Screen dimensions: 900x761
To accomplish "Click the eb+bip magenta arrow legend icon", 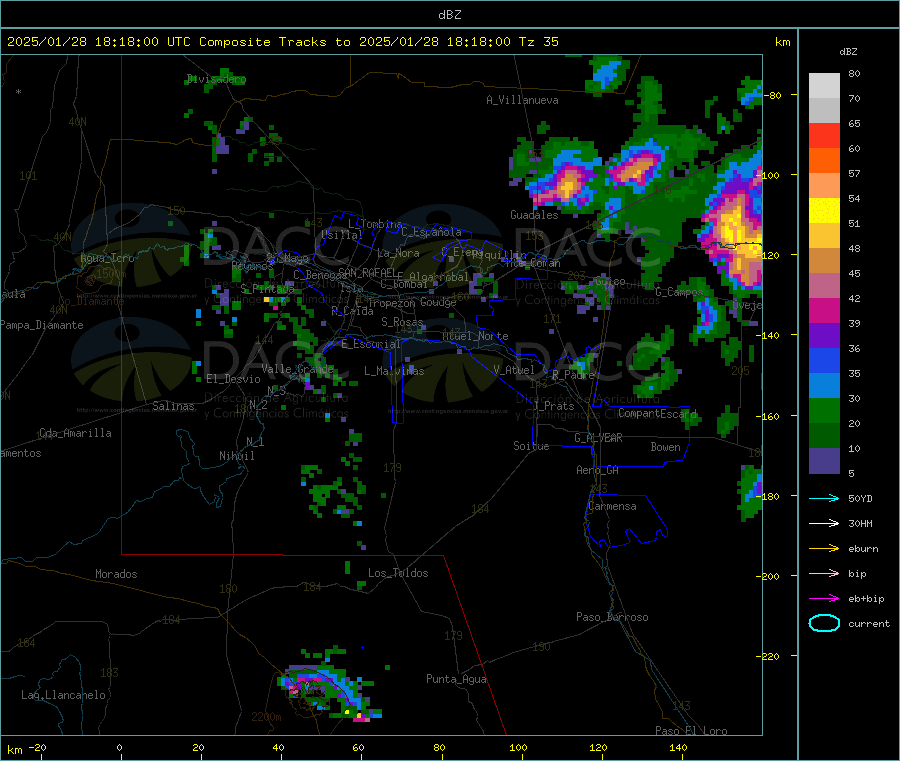I will click(x=824, y=599).
